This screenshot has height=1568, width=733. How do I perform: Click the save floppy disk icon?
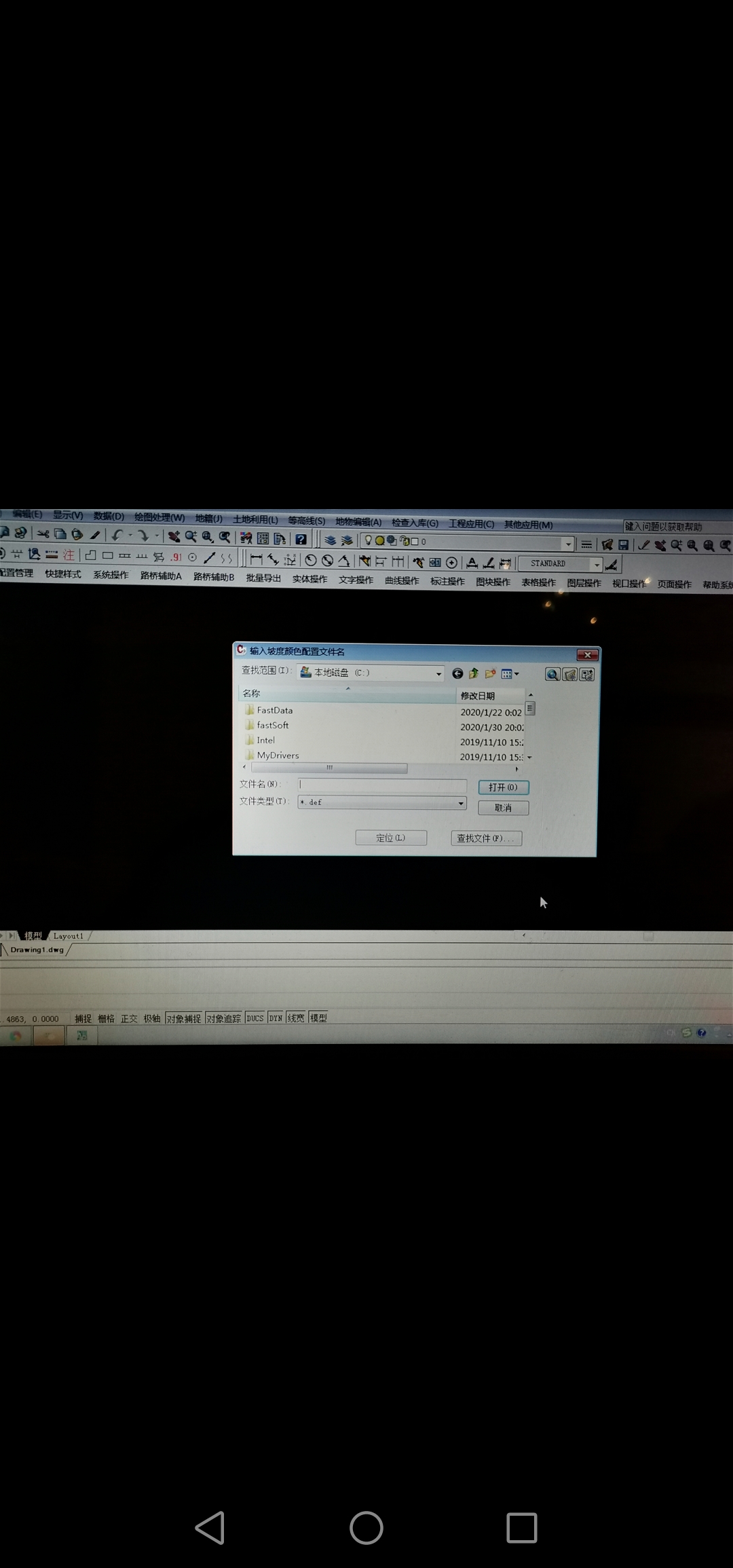(623, 544)
